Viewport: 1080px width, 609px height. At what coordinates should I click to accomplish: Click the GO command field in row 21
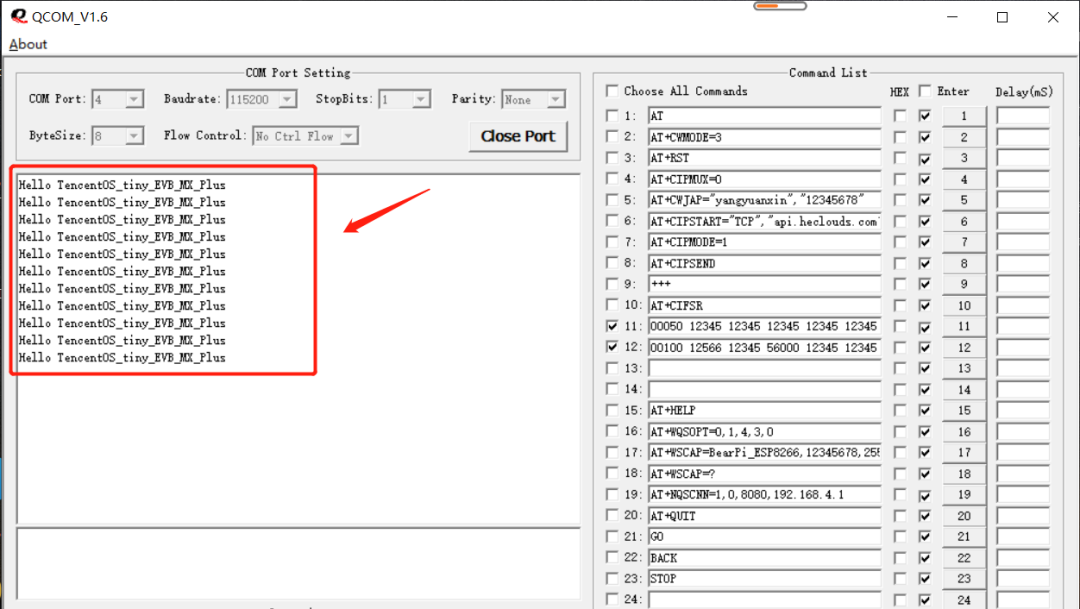(x=764, y=537)
